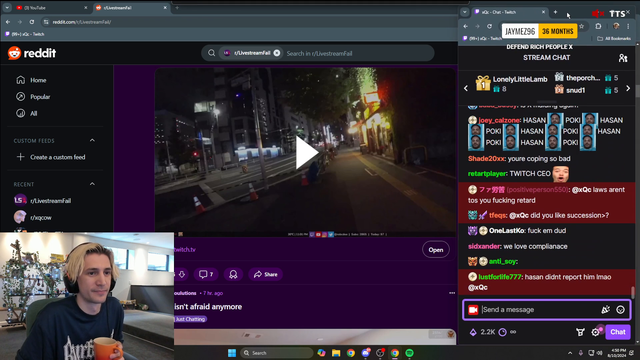Open the post overflow options menu
640x360 pixels.
coord(452,293)
